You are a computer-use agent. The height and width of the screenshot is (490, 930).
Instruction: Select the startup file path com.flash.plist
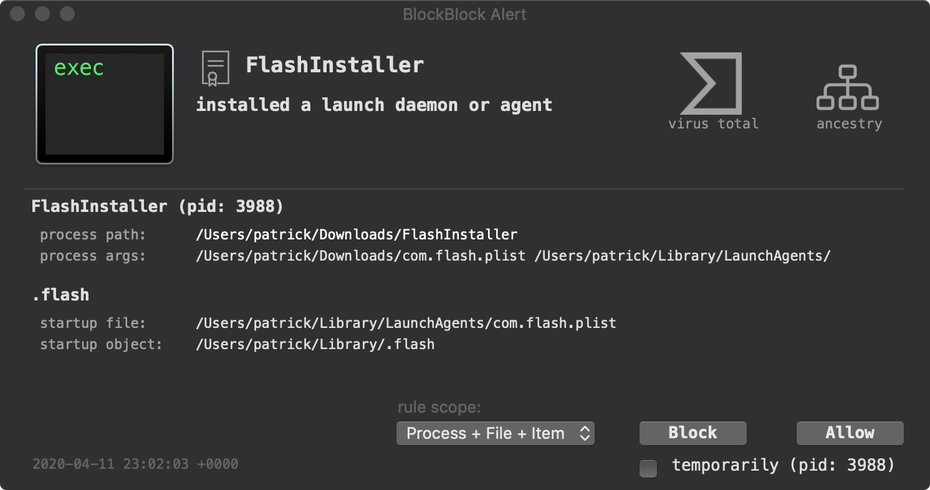pos(406,323)
